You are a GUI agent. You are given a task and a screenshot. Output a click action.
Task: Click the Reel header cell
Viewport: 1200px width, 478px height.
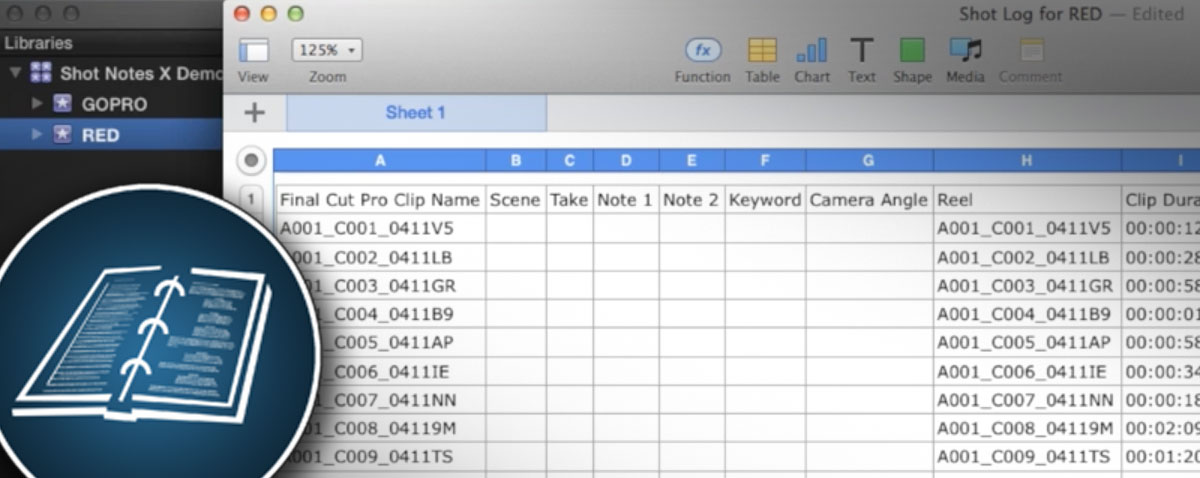1027,200
